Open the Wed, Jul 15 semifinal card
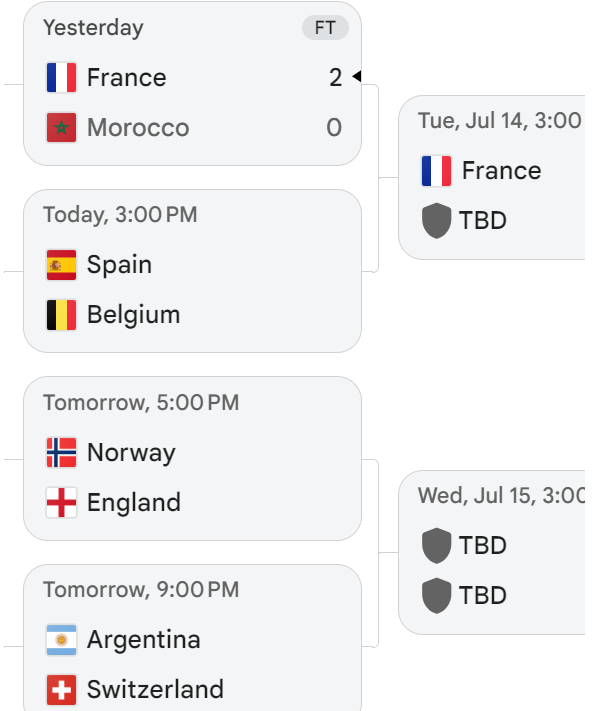 click(x=491, y=552)
